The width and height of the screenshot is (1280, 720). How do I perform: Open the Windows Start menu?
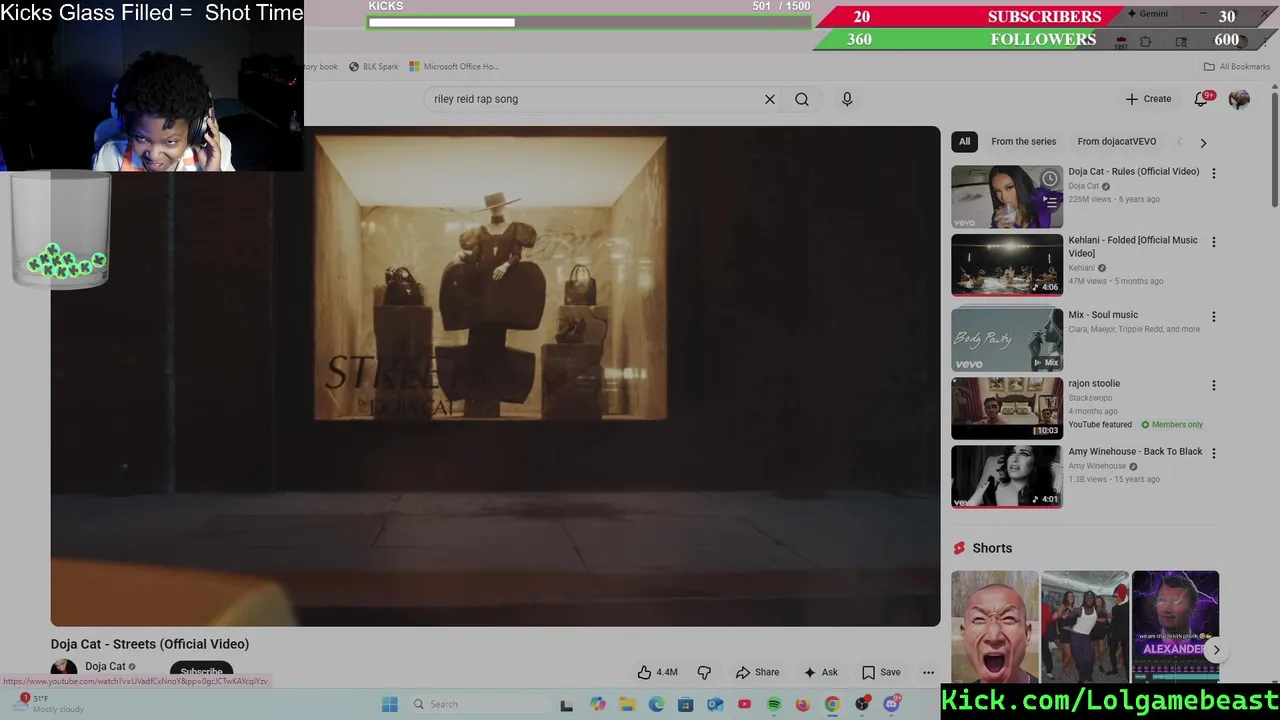(389, 704)
